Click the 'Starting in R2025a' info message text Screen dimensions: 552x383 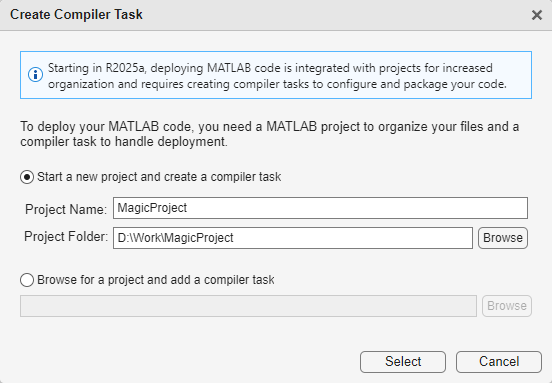click(277, 76)
